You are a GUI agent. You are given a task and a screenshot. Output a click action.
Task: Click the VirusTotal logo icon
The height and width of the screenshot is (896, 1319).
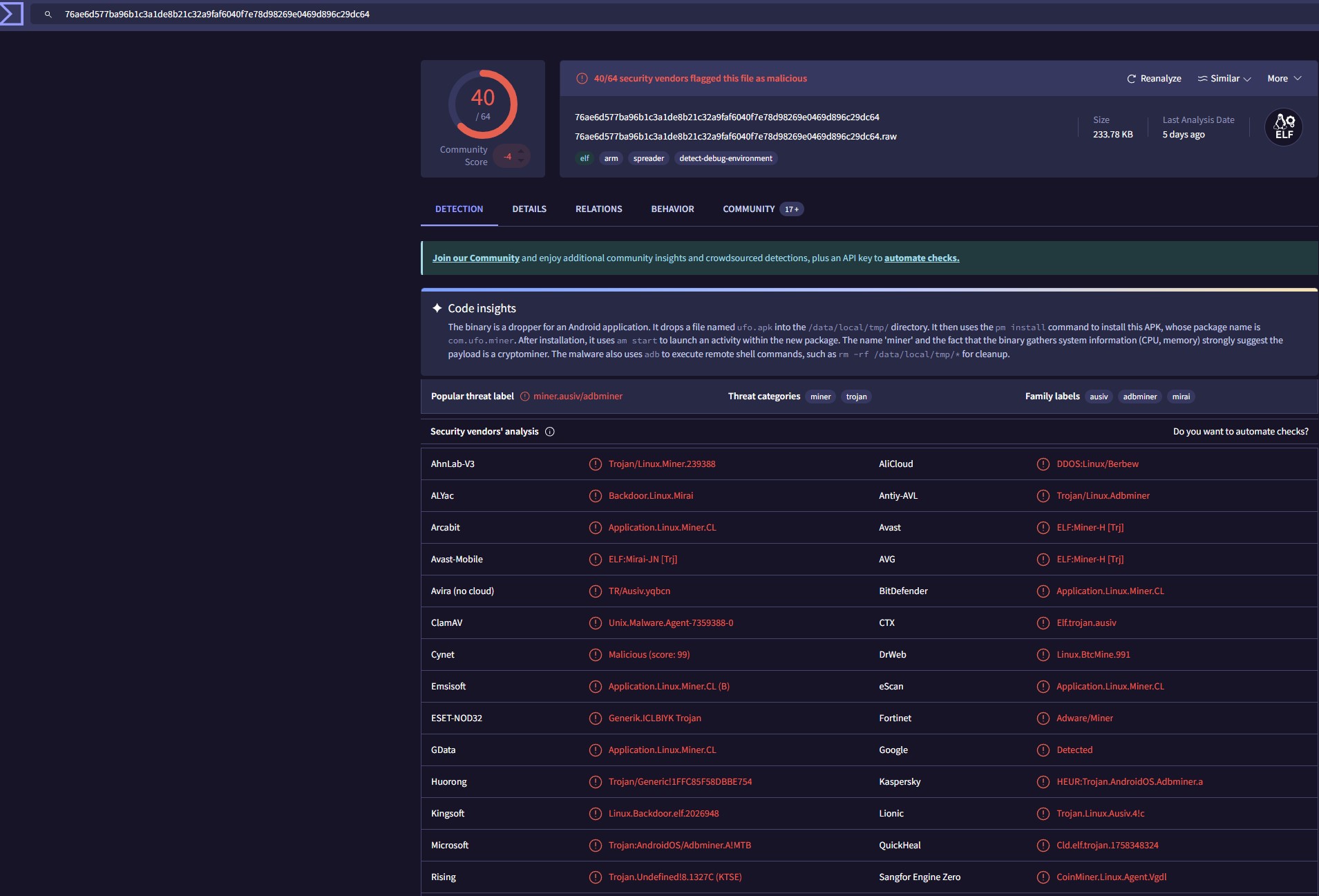point(11,14)
